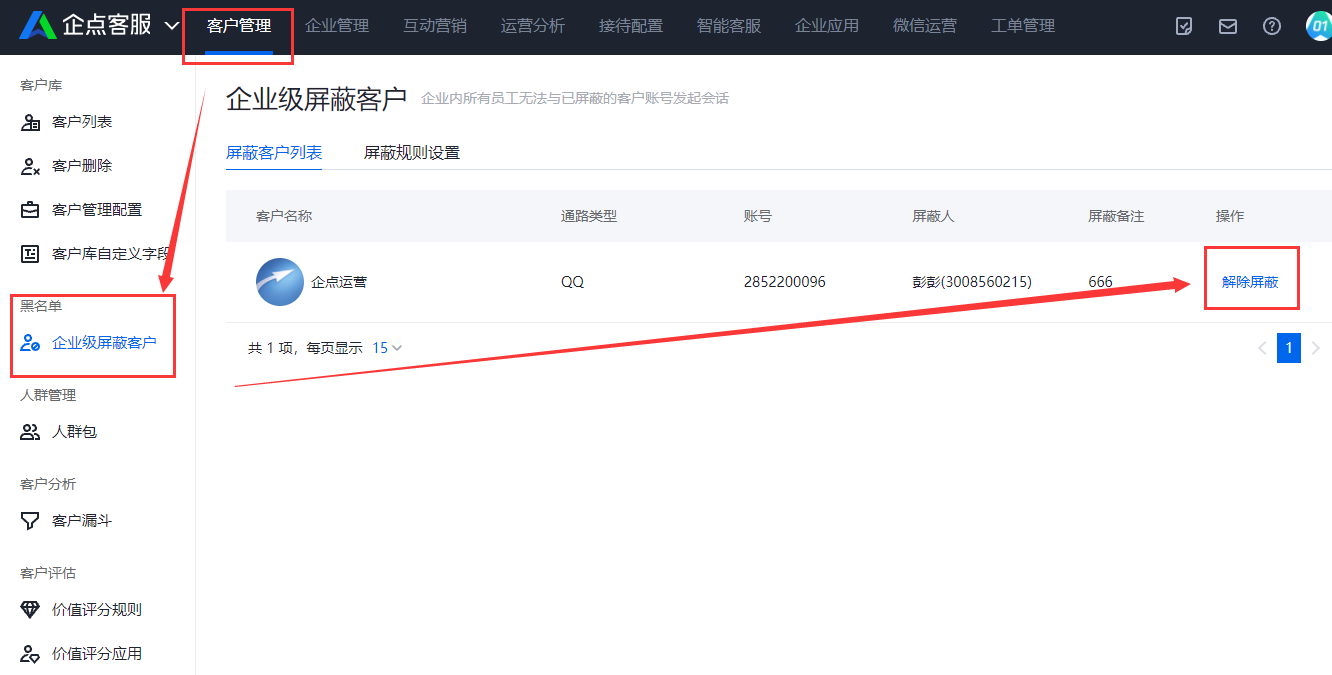Screen dimensions: 1332x675
Task: Click account number 2852200096
Action: click(785, 282)
